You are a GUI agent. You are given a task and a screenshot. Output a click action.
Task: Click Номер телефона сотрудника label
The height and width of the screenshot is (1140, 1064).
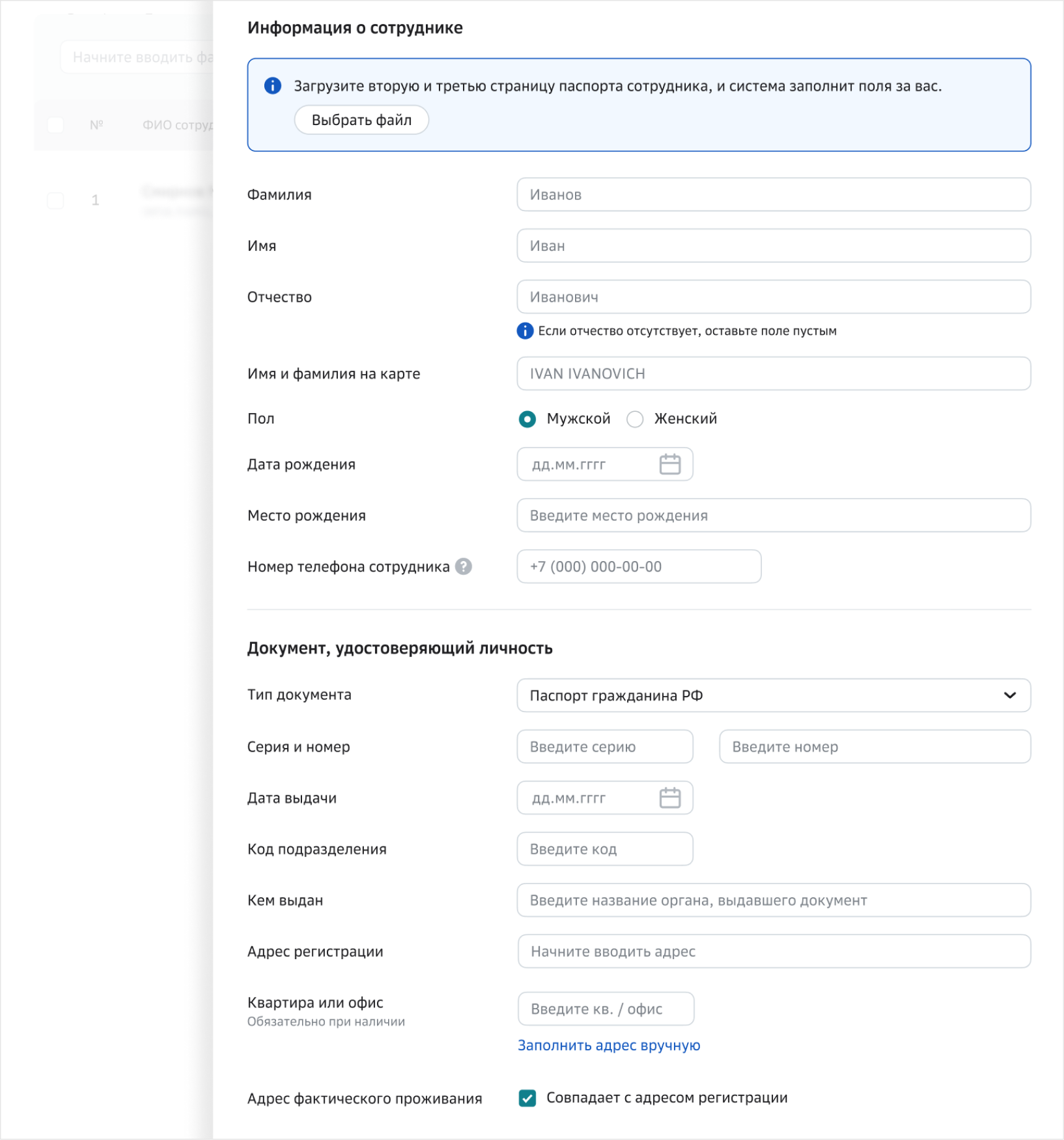coord(348,567)
